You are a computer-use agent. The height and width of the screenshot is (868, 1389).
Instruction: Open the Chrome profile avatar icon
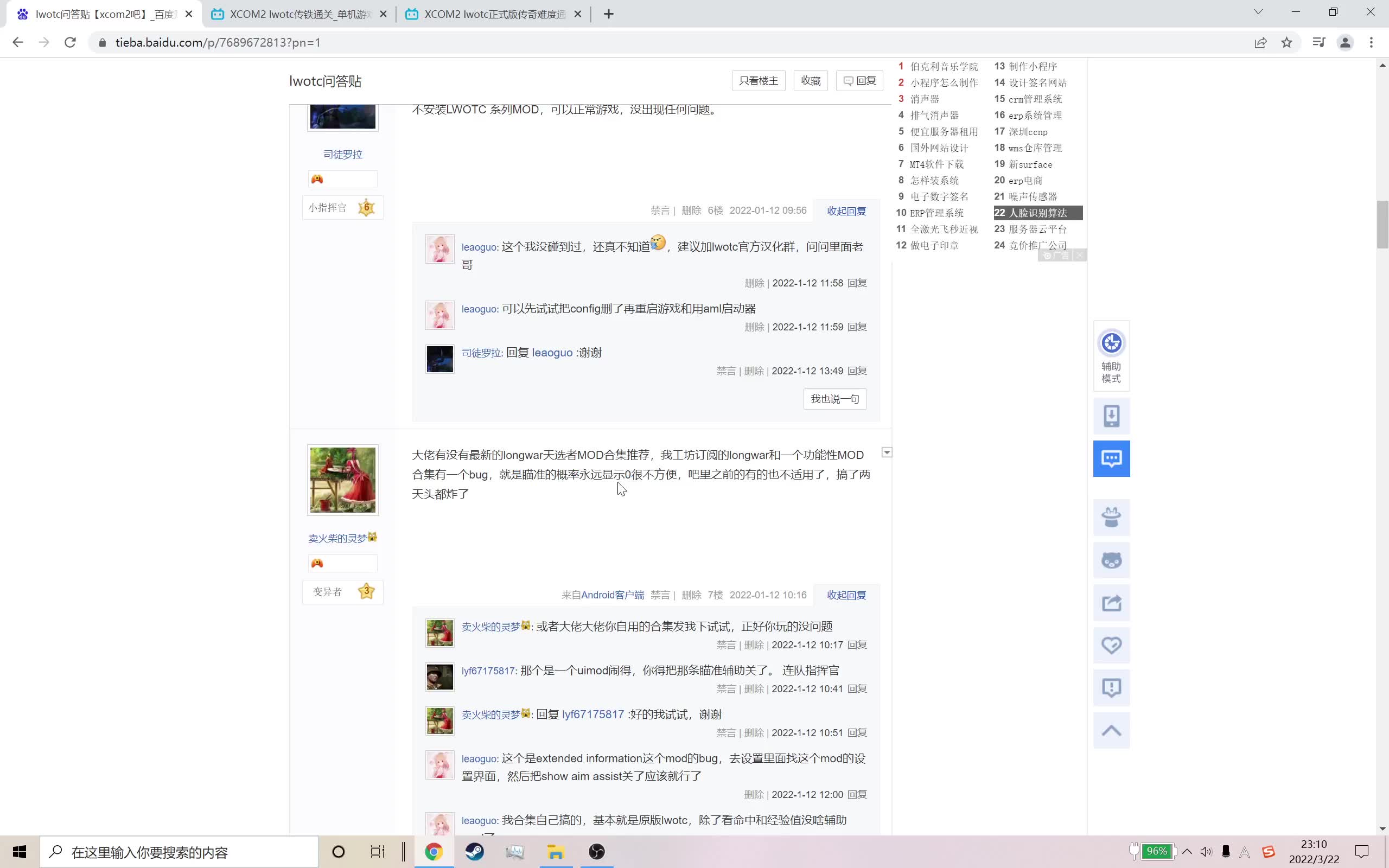point(1345,42)
